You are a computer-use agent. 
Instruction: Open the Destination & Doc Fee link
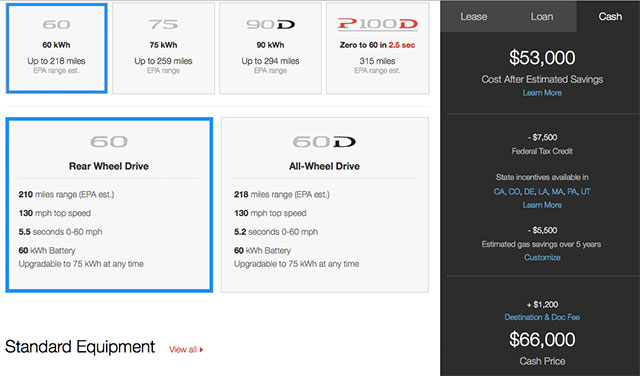click(542, 317)
